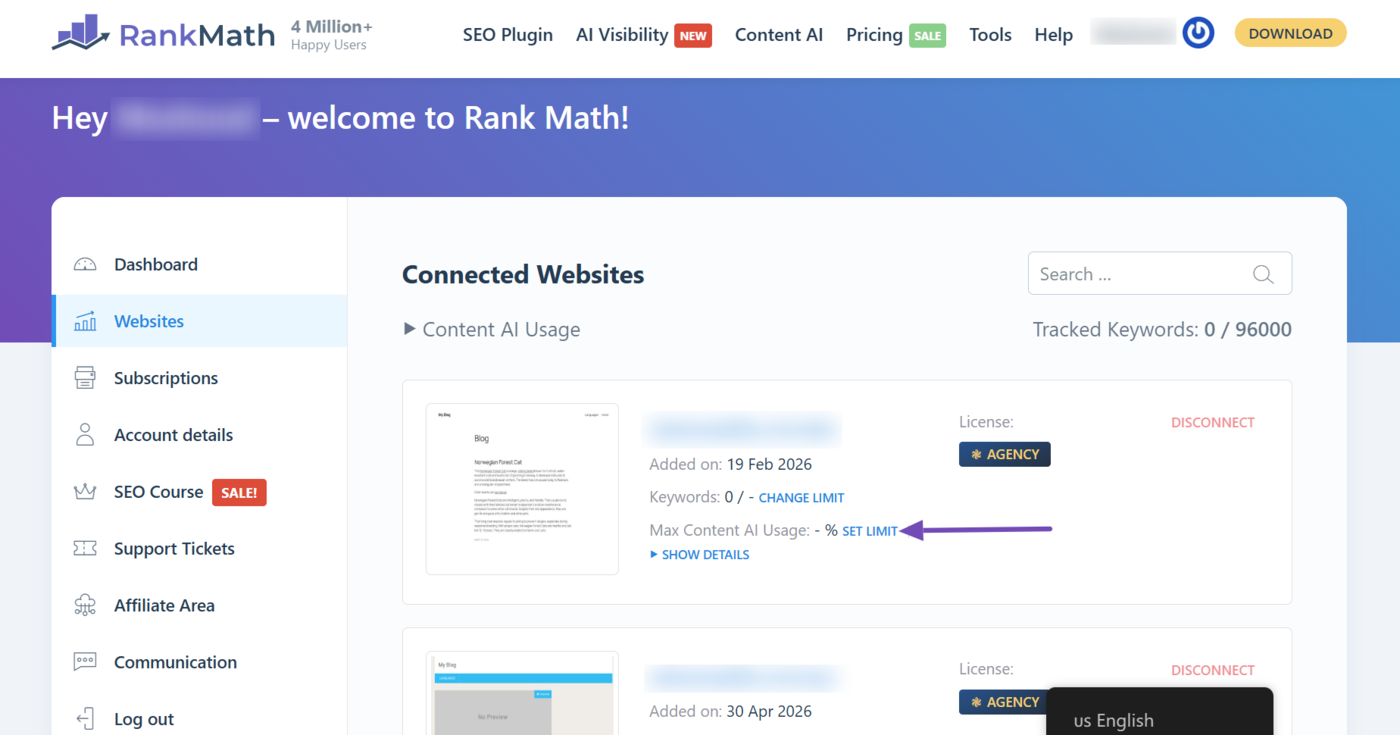
Task: Click the Websites bar chart icon
Action: 85,321
